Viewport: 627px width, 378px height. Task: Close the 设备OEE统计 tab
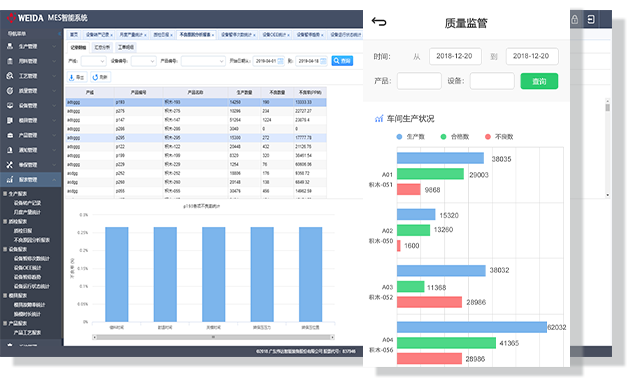(288, 35)
